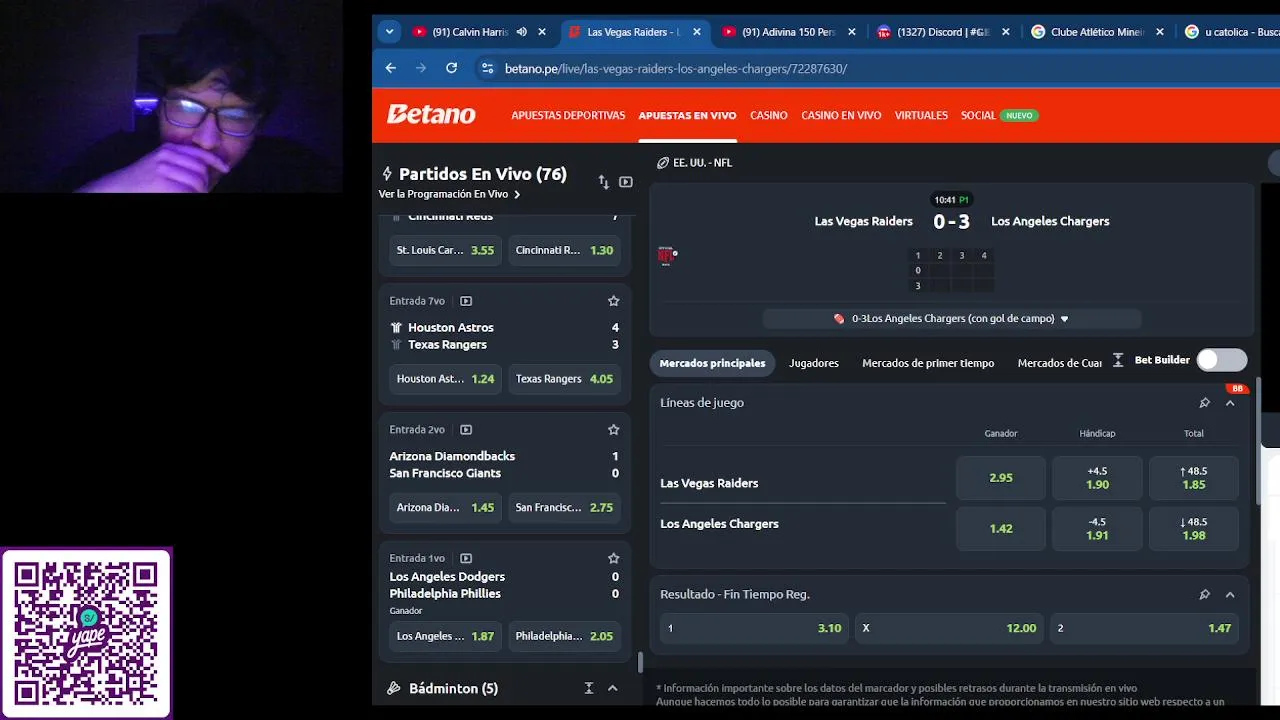Screen dimensions: 1280x720
Task: Pick result 2 at 1.47
Action: coord(1144,628)
